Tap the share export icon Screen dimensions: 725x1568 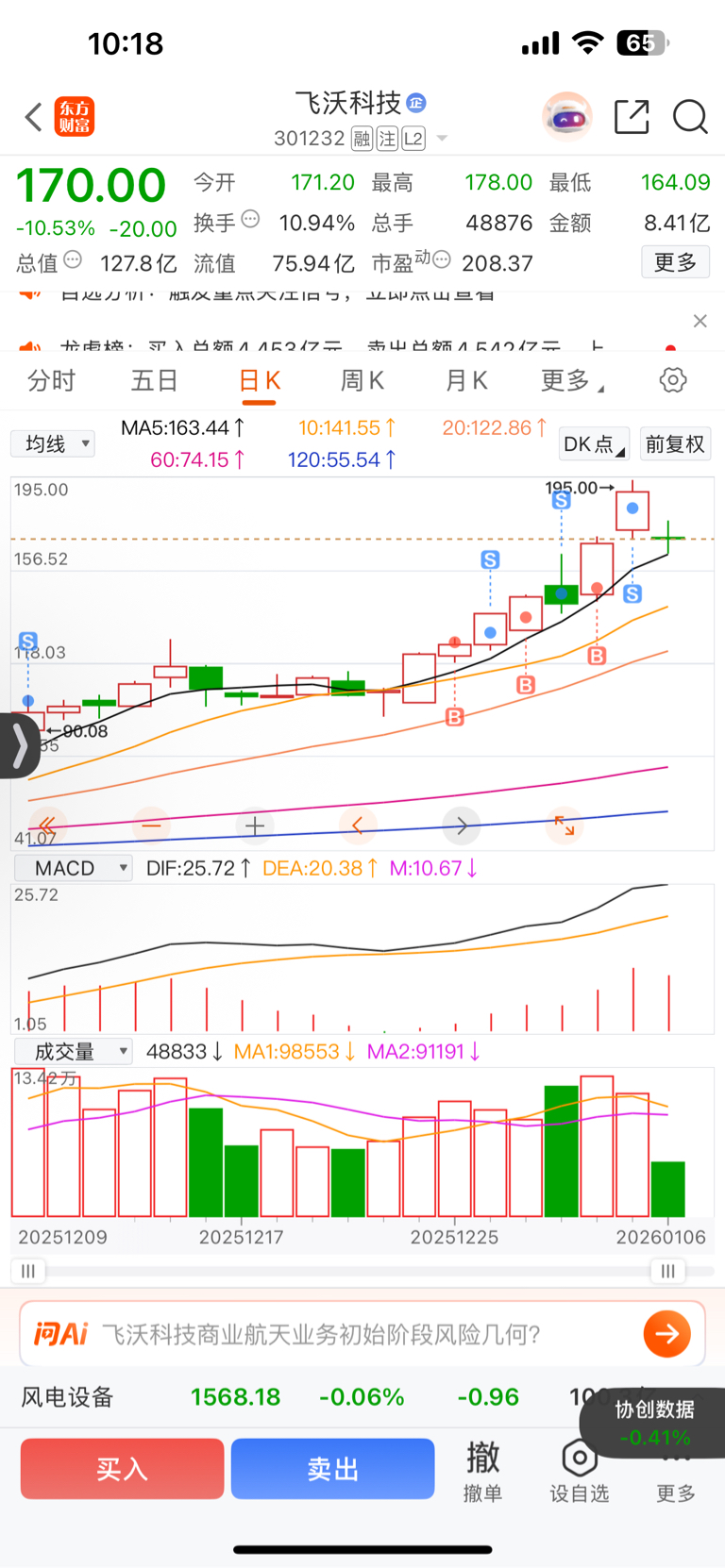coord(632,117)
